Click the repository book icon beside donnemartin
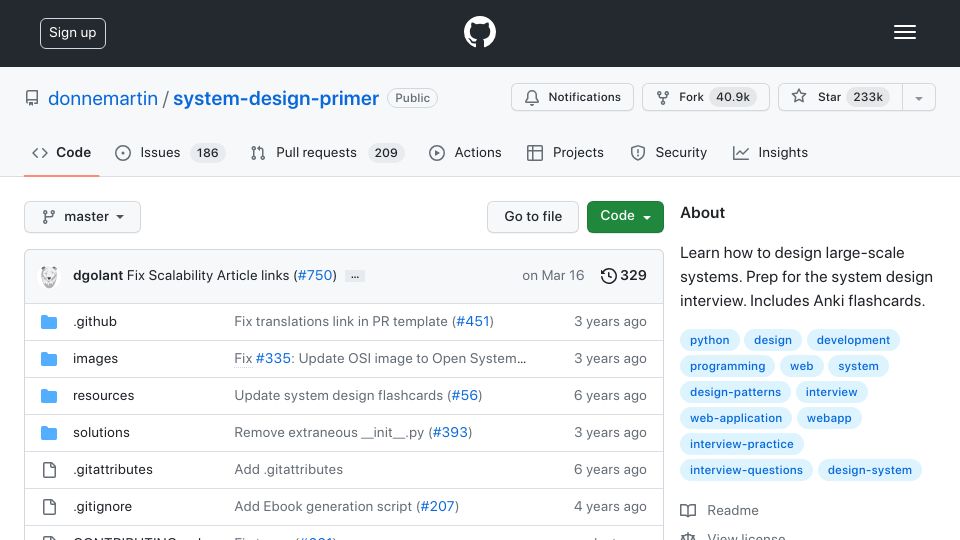 pos(32,98)
